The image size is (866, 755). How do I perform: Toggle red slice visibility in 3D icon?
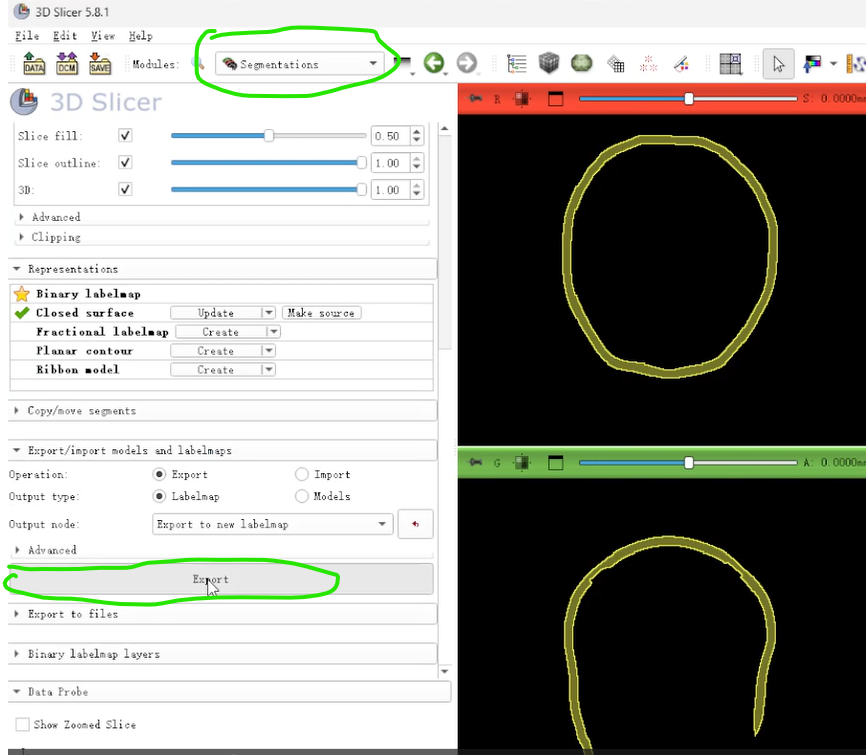522,99
